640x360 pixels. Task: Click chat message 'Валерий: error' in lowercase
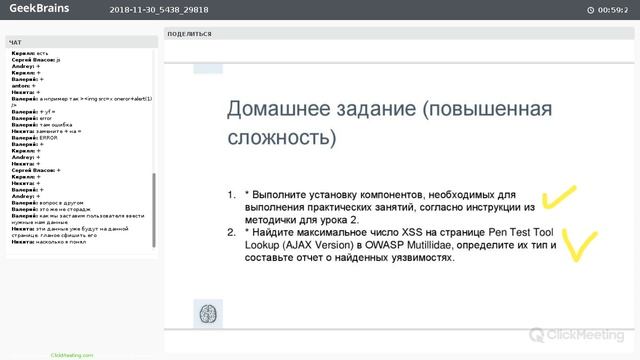pos(31,118)
